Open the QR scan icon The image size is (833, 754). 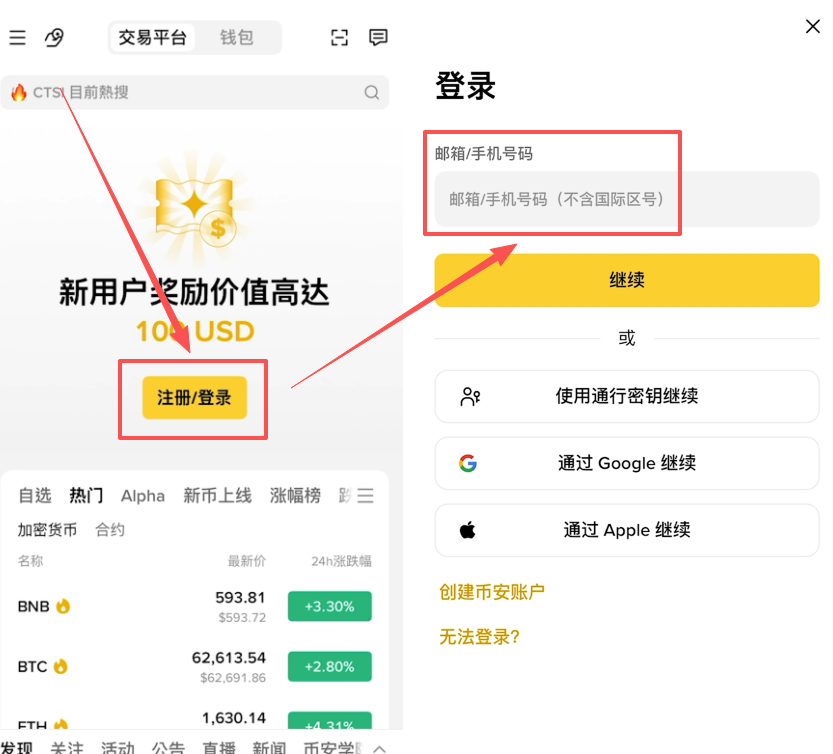pos(339,37)
